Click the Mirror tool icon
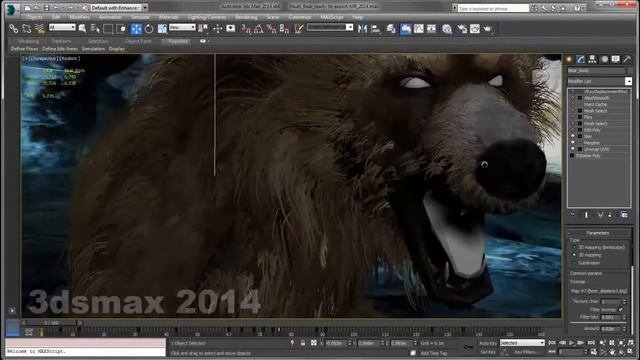Image resolution: width=640 pixels, height=360 pixels. coord(362,29)
